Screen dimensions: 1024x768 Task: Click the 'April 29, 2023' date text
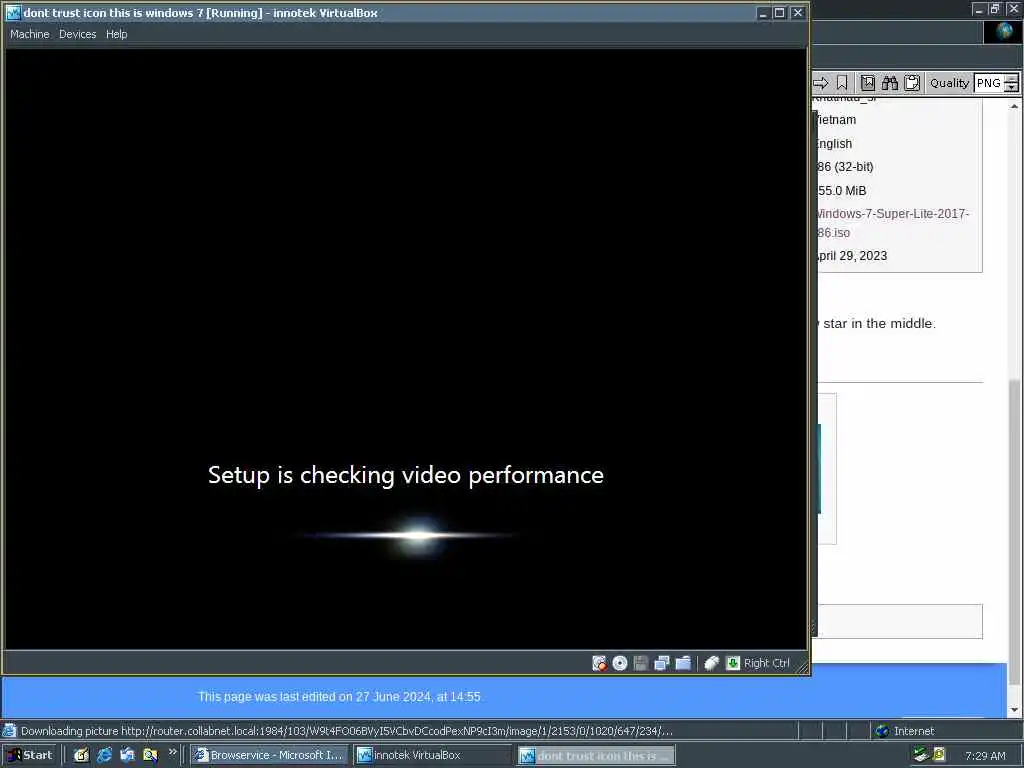click(852, 255)
